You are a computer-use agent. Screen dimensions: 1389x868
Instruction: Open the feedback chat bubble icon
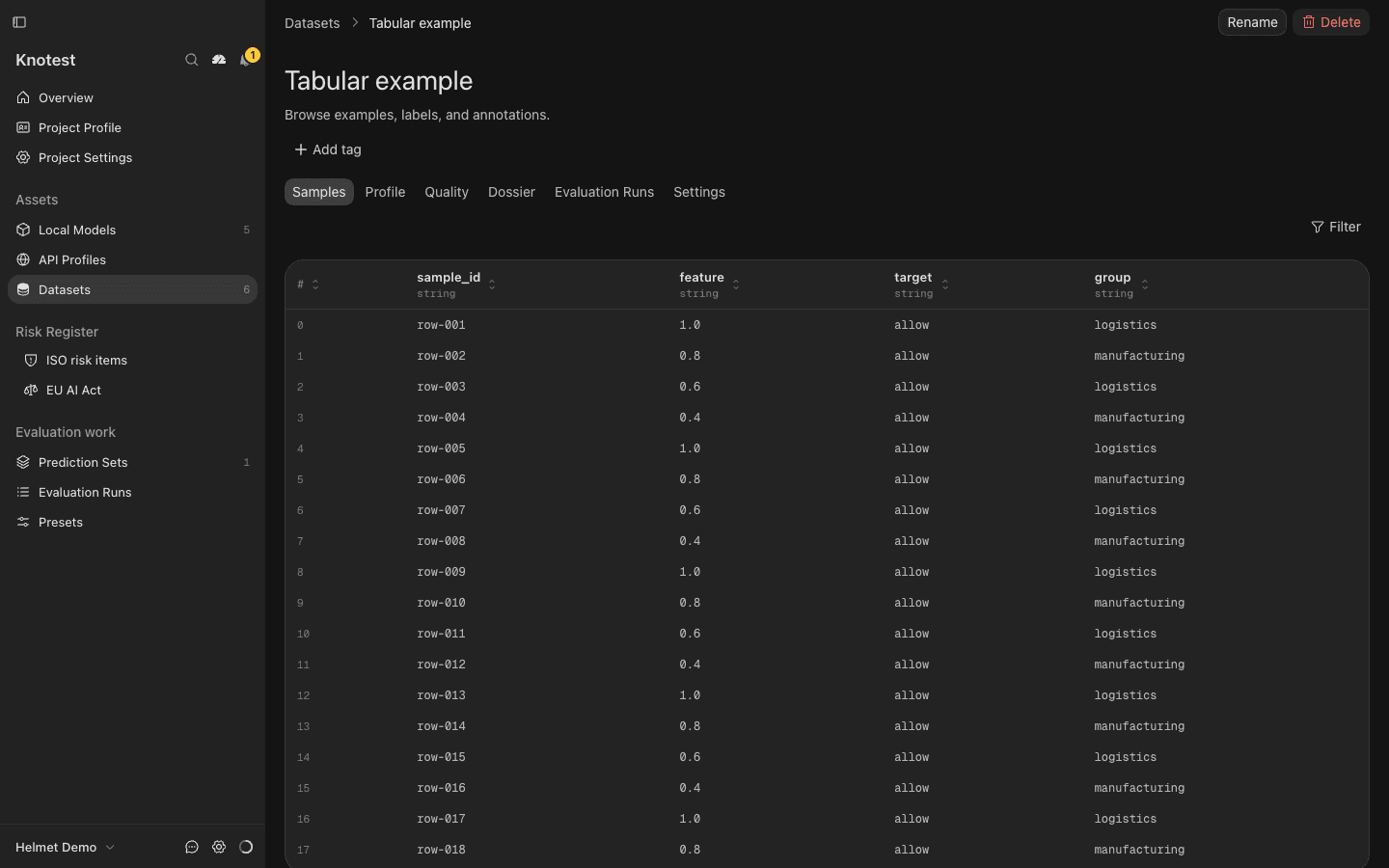[x=192, y=847]
